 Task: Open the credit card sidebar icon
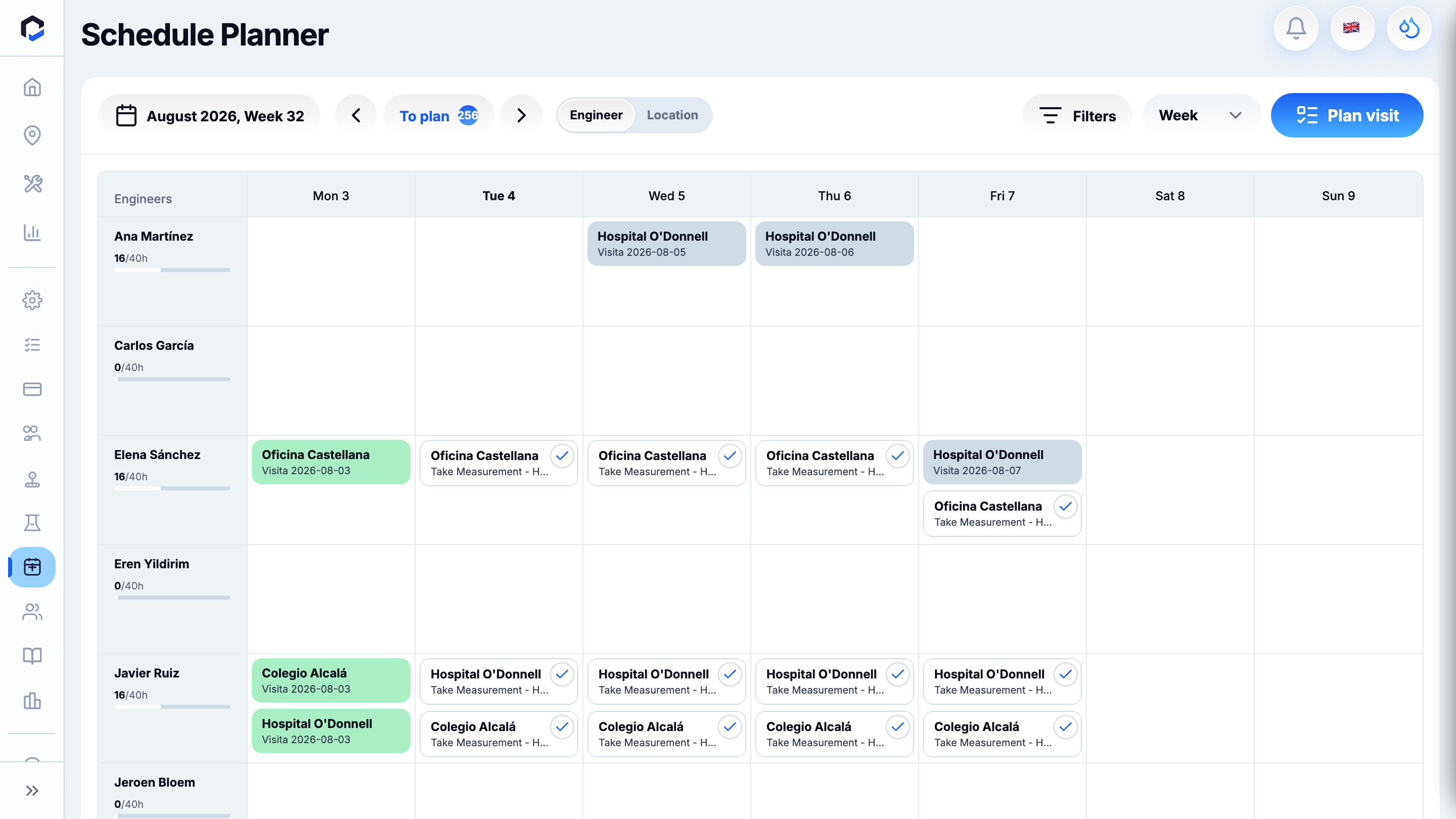[32, 389]
